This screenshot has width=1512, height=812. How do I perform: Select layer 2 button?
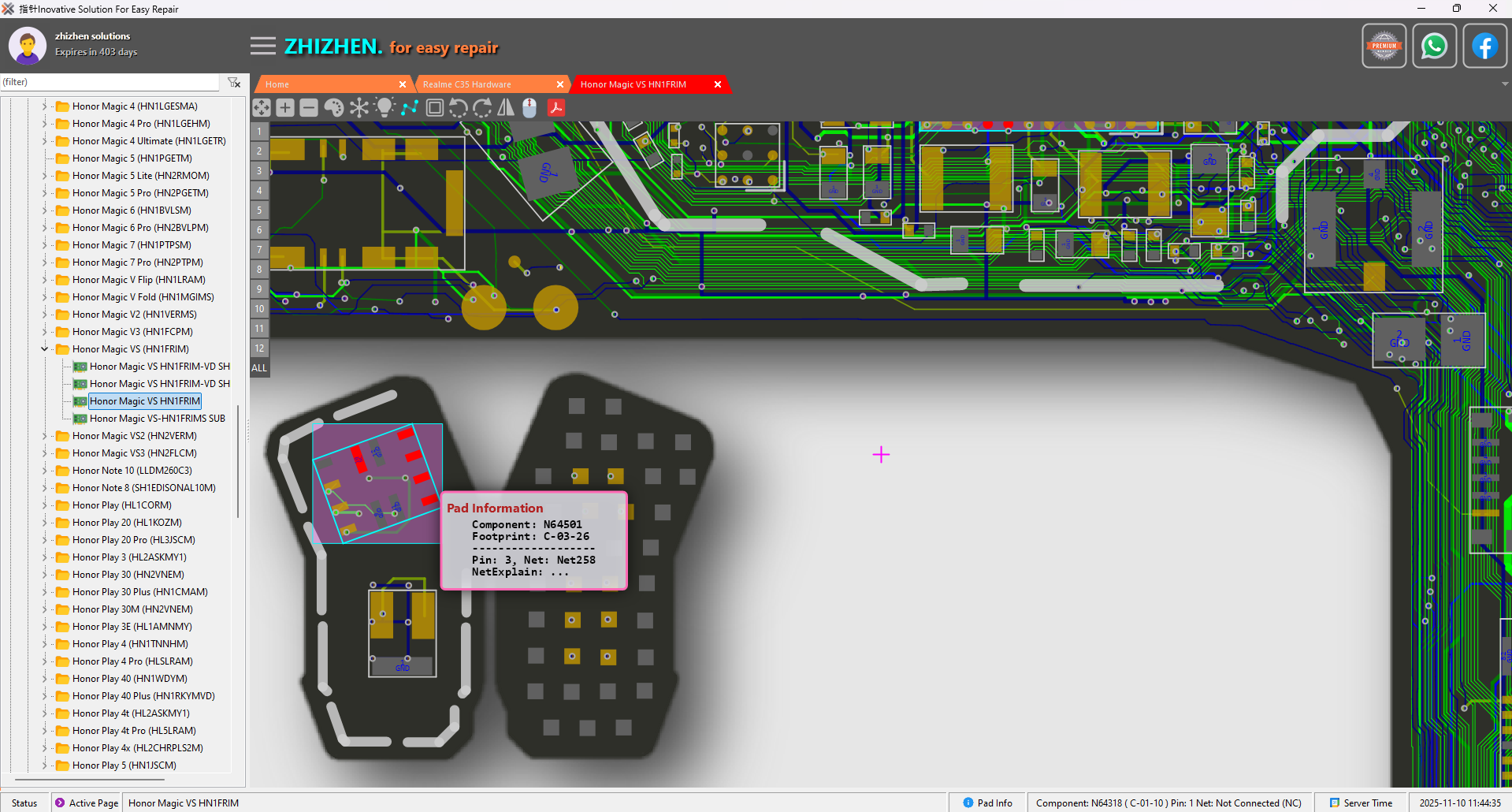(x=259, y=151)
